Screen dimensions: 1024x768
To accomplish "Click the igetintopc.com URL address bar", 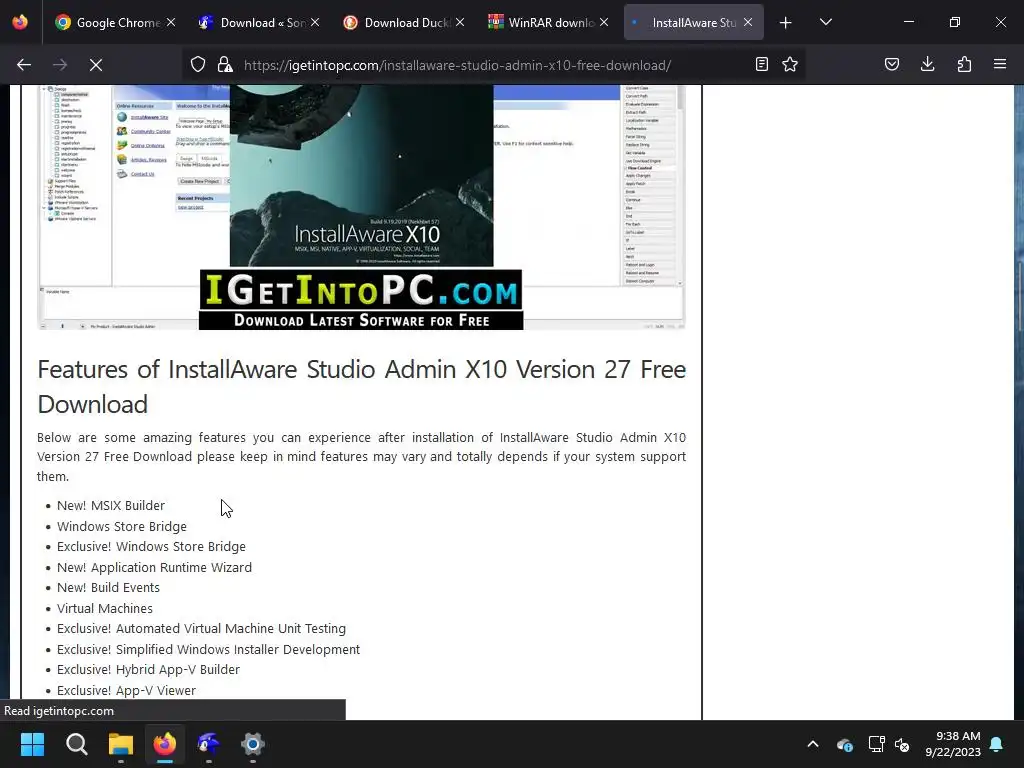I will click(457, 65).
